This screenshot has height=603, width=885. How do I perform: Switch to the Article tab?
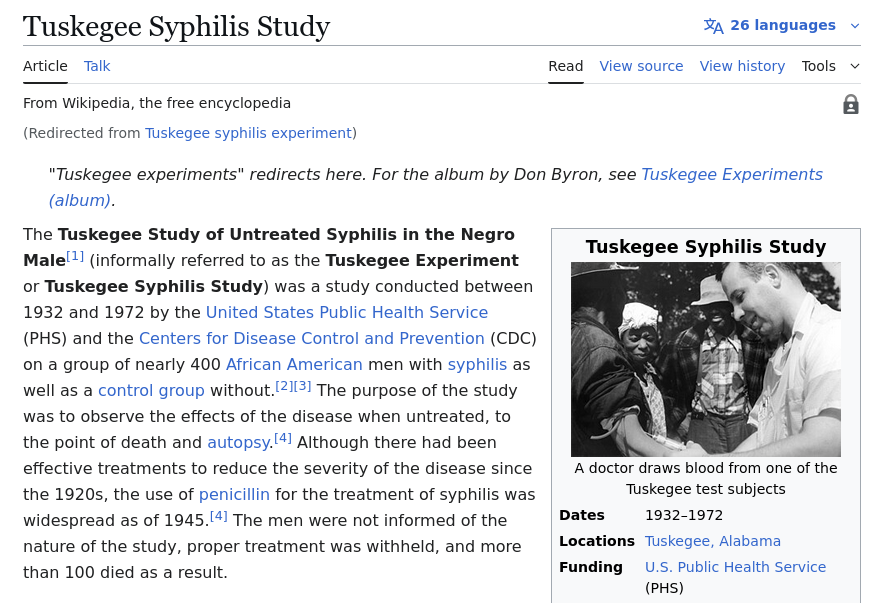click(x=45, y=66)
